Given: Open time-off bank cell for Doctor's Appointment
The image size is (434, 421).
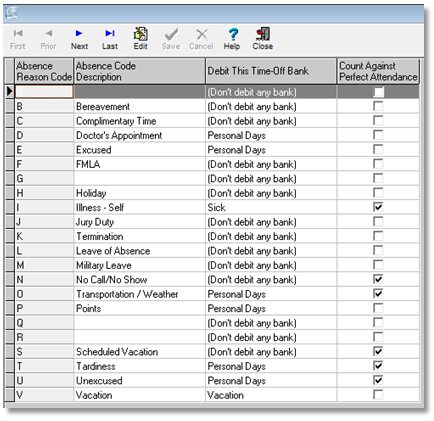Looking at the screenshot, I should 271,135.
